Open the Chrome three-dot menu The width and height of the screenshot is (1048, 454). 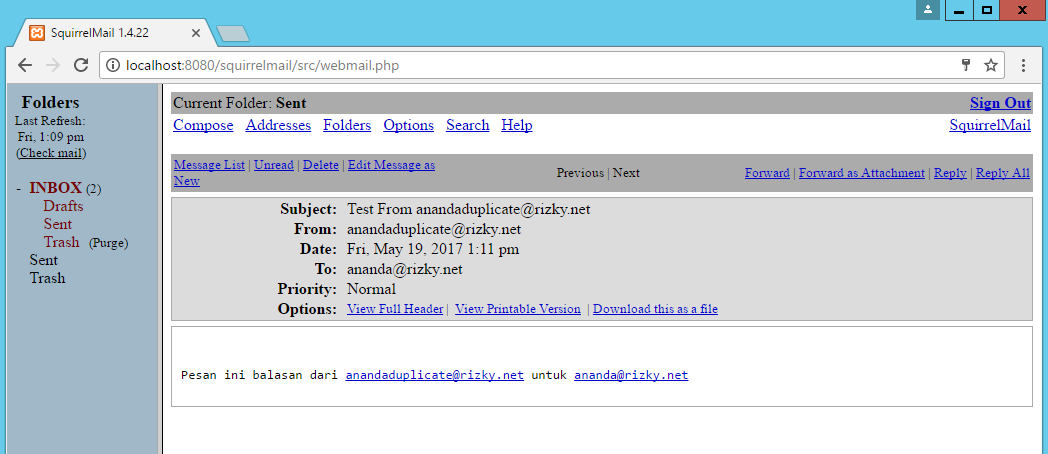click(1023, 65)
